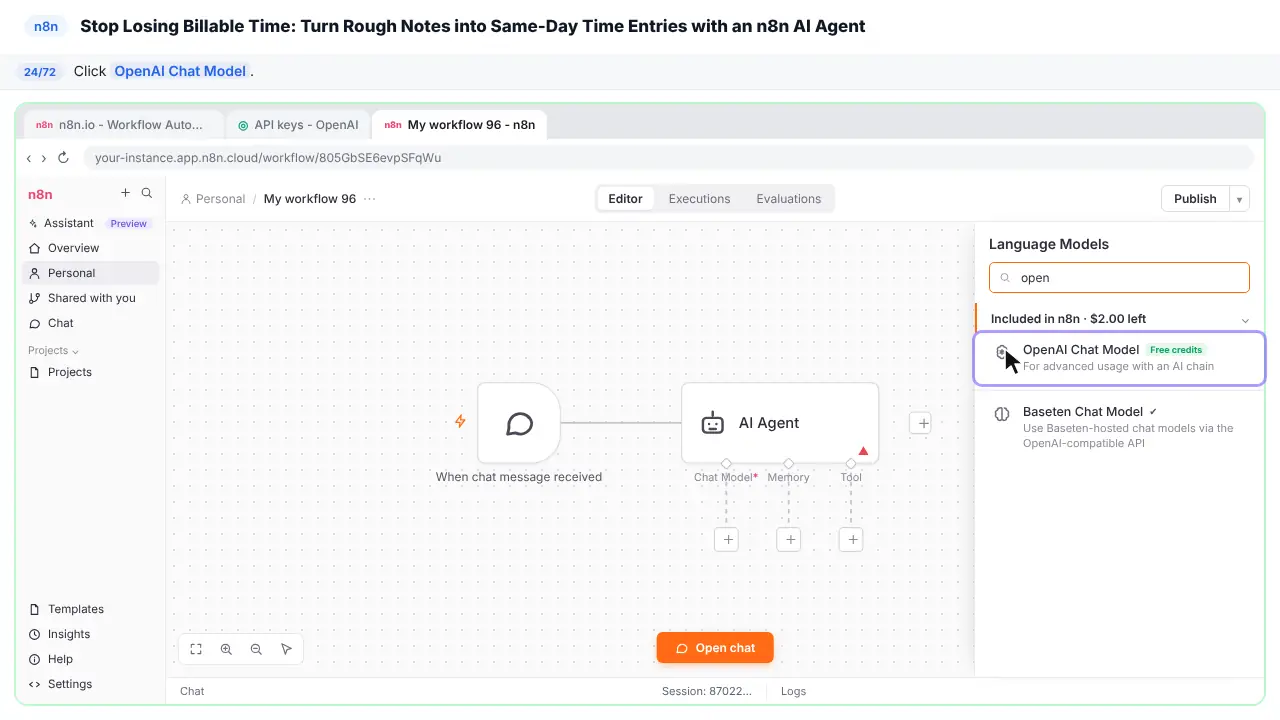This screenshot has height=720, width=1280.
Task: Click the pointer tool icon in canvas controls
Action: coord(286,649)
